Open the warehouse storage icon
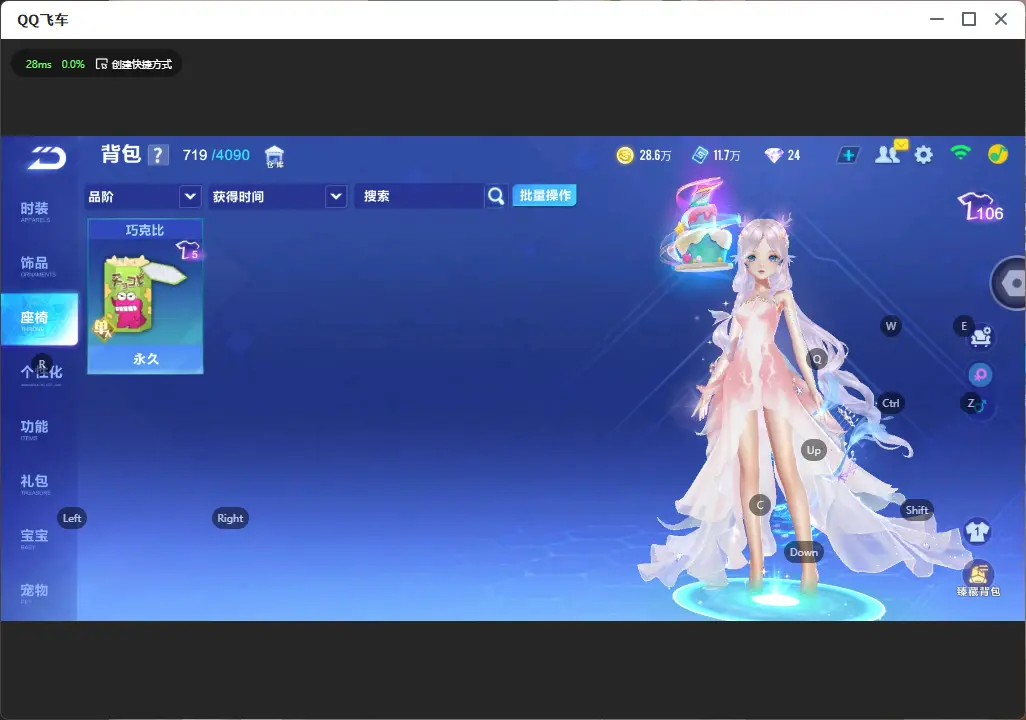 tap(274, 157)
